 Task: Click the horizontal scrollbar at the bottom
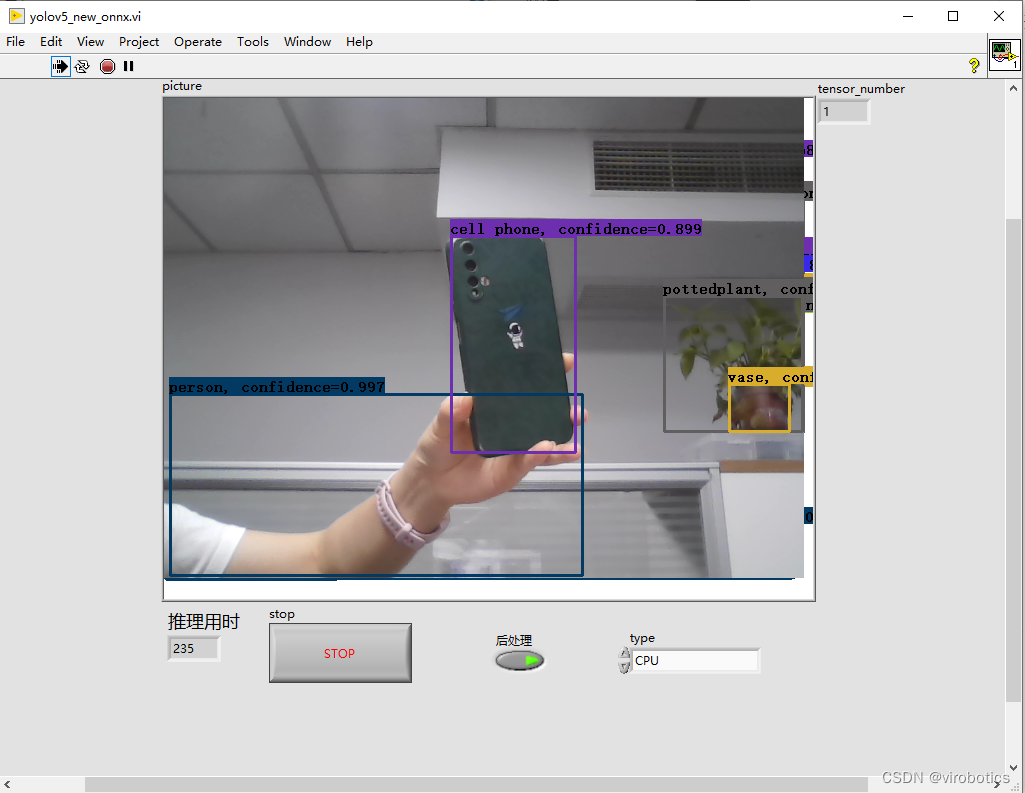point(476,784)
